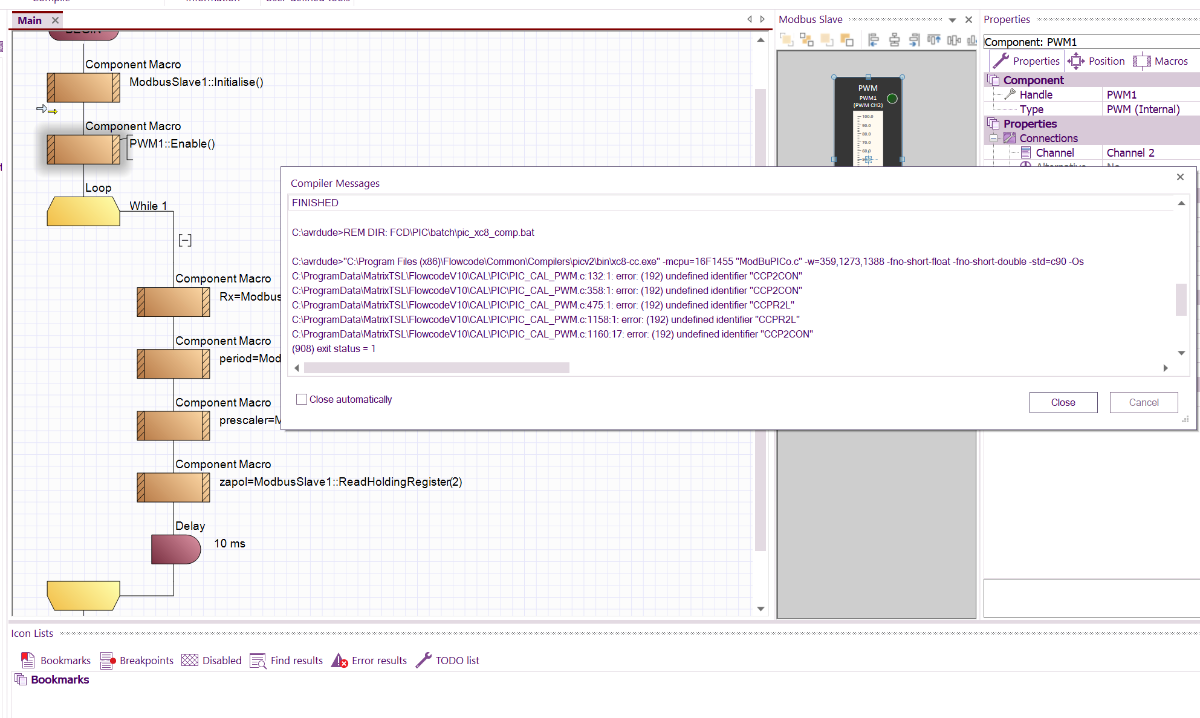Click the Type row value PWM (Internal)
The image size is (1200, 718).
point(1143,109)
